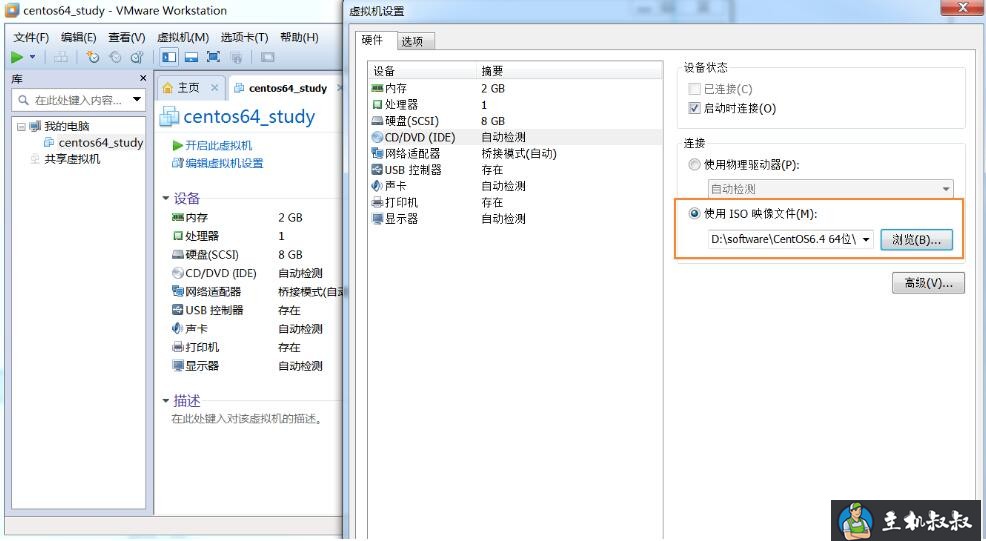Click the Unity mode toolbar icon
The width and height of the screenshot is (986, 541).
[x=236, y=58]
